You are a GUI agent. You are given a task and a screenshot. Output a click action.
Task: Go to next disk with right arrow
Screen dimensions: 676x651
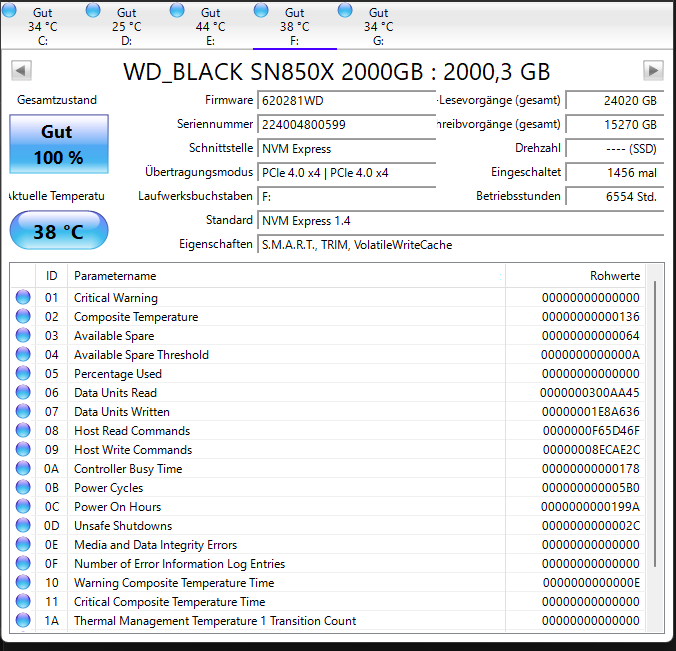(x=653, y=70)
